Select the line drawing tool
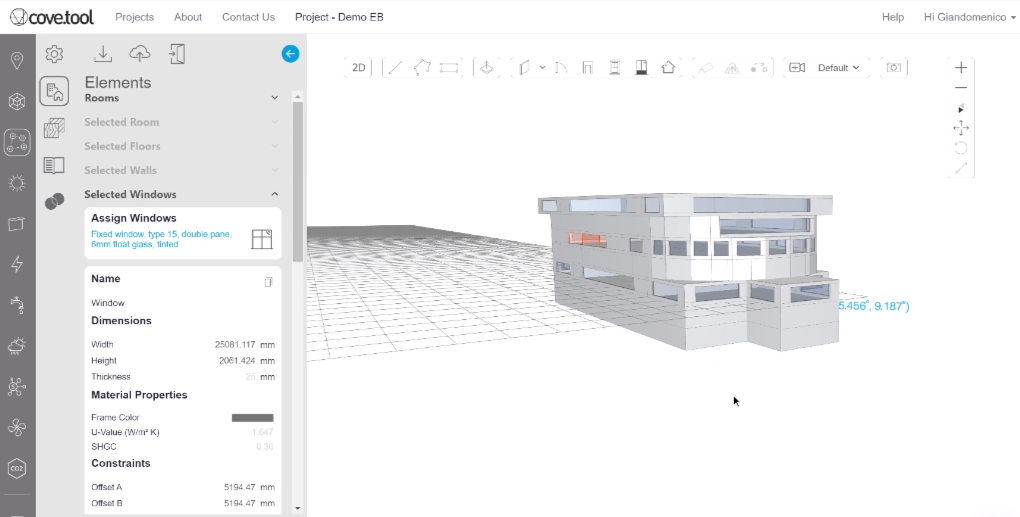 pos(395,68)
